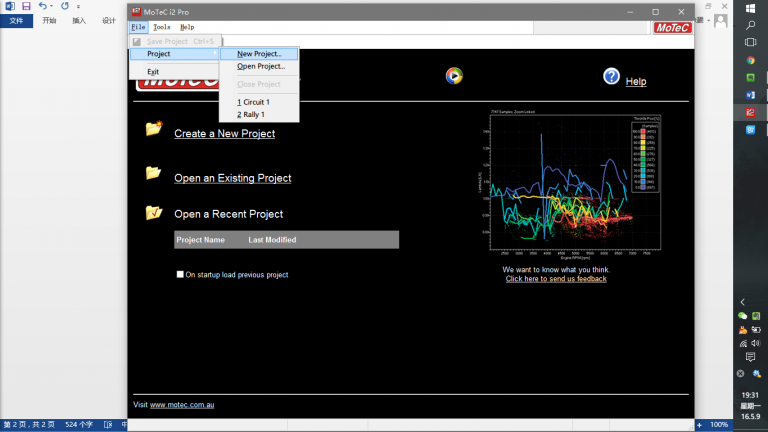Open the Tools menu
The height and width of the screenshot is (432, 768).
(x=162, y=27)
